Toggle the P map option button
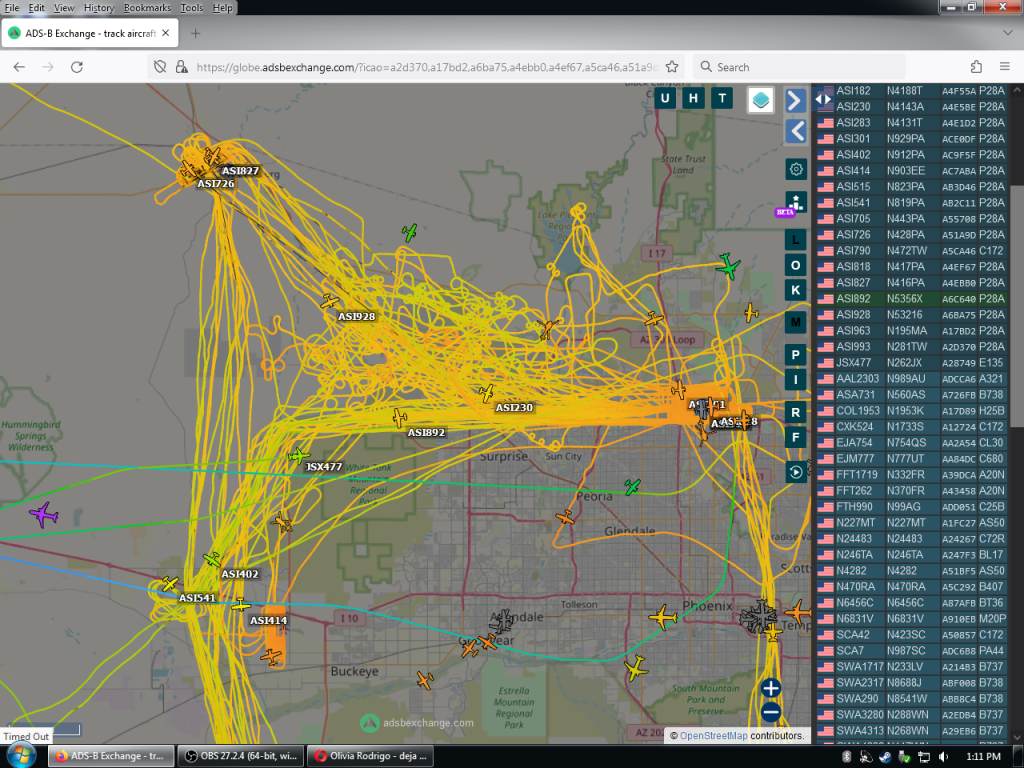1024x768 pixels. [x=795, y=355]
